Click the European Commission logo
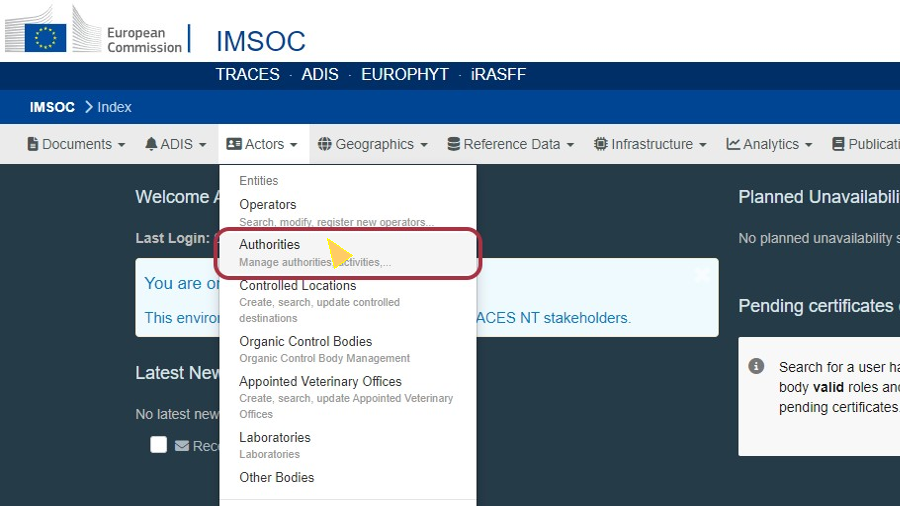Viewport: 900px width, 506px height. point(94,30)
